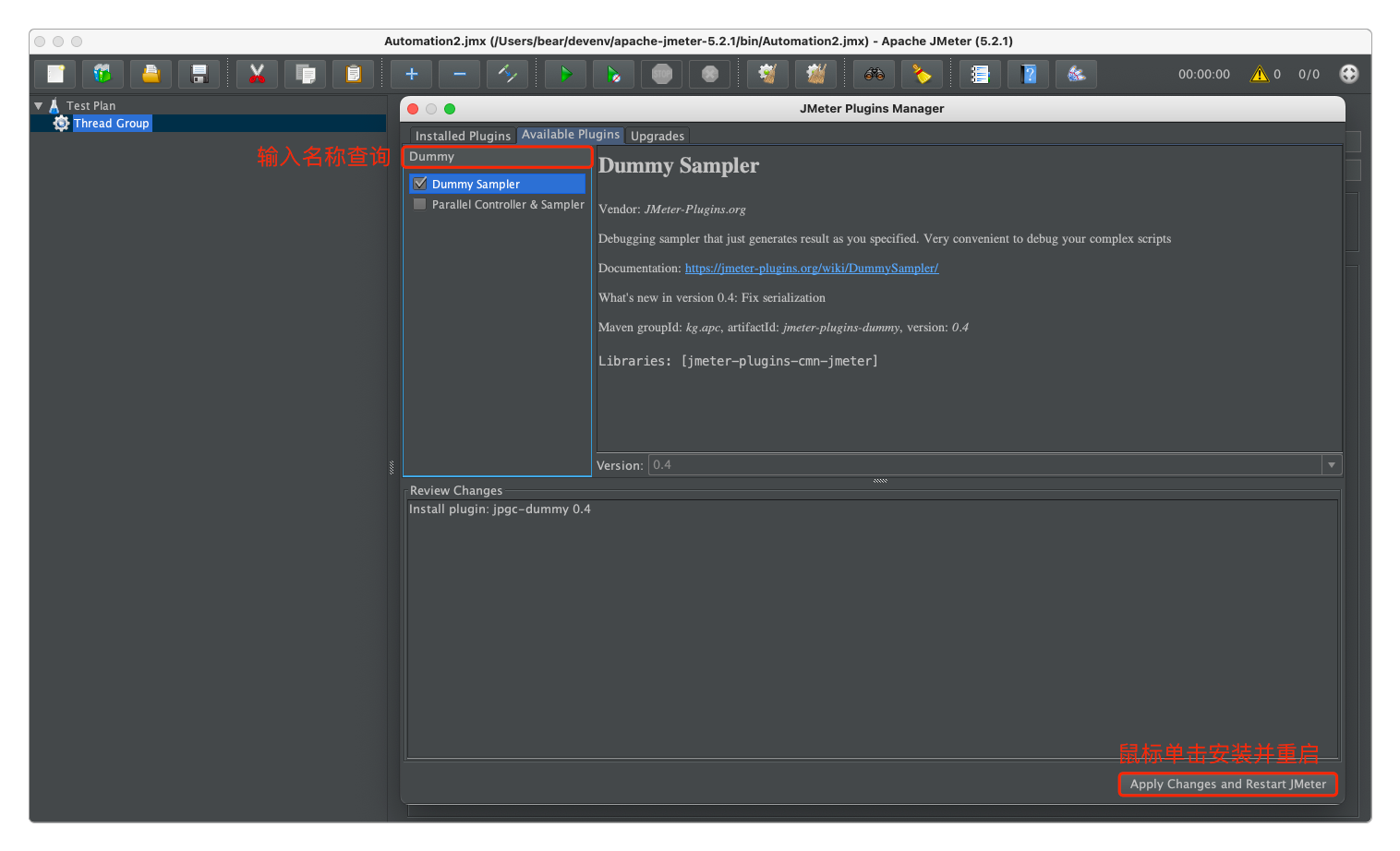Image resolution: width=1400 pixels, height=851 pixels.
Task: Open the Version 0.4 dropdown
Action: pyautogui.click(x=1332, y=465)
